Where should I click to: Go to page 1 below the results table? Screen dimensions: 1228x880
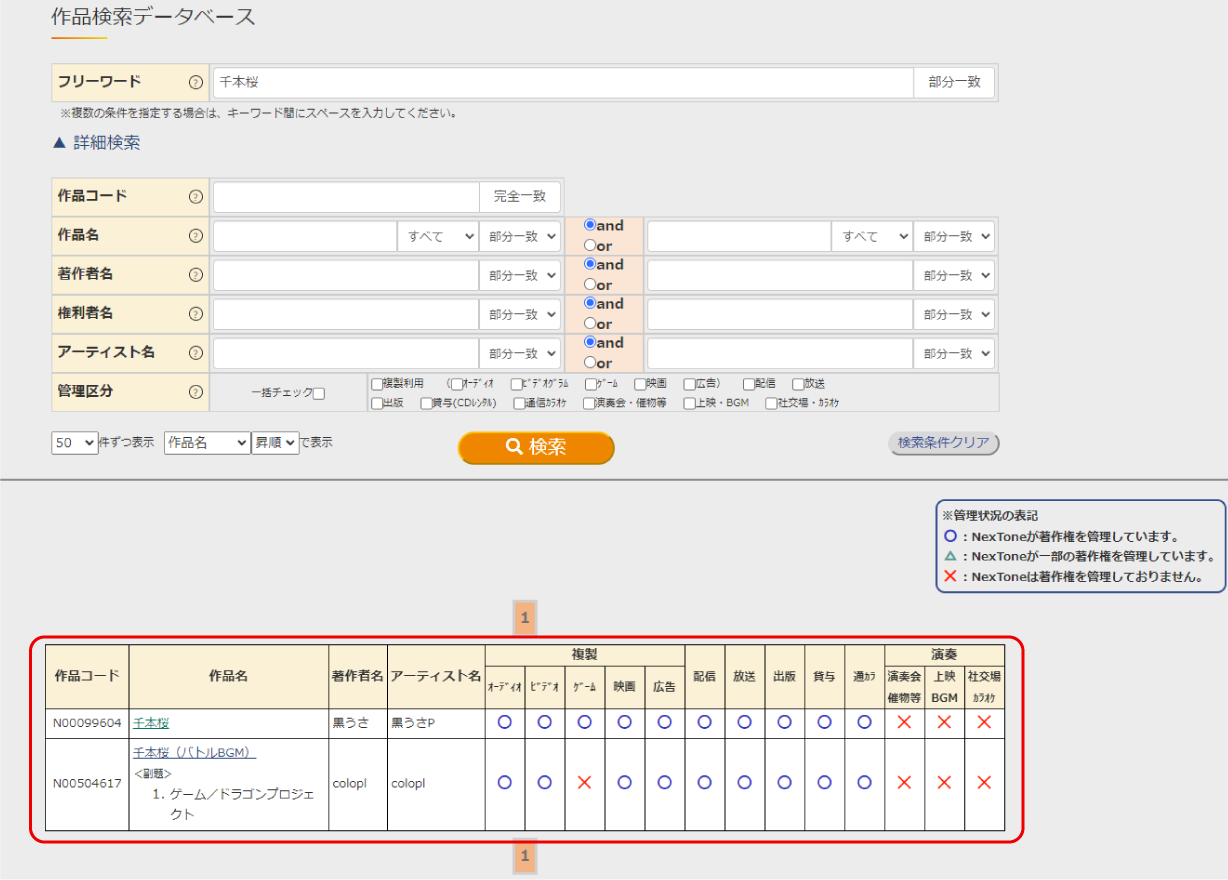click(524, 855)
